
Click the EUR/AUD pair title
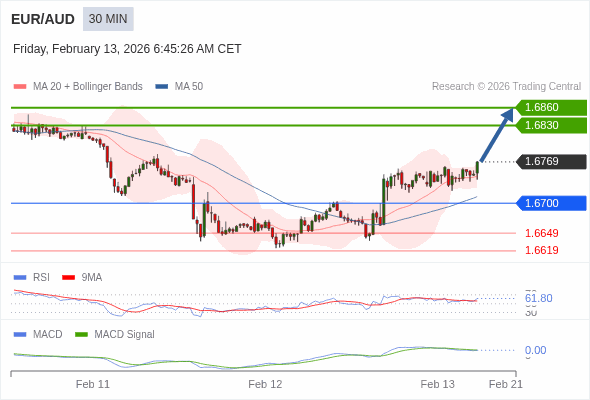[x=43, y=19]
